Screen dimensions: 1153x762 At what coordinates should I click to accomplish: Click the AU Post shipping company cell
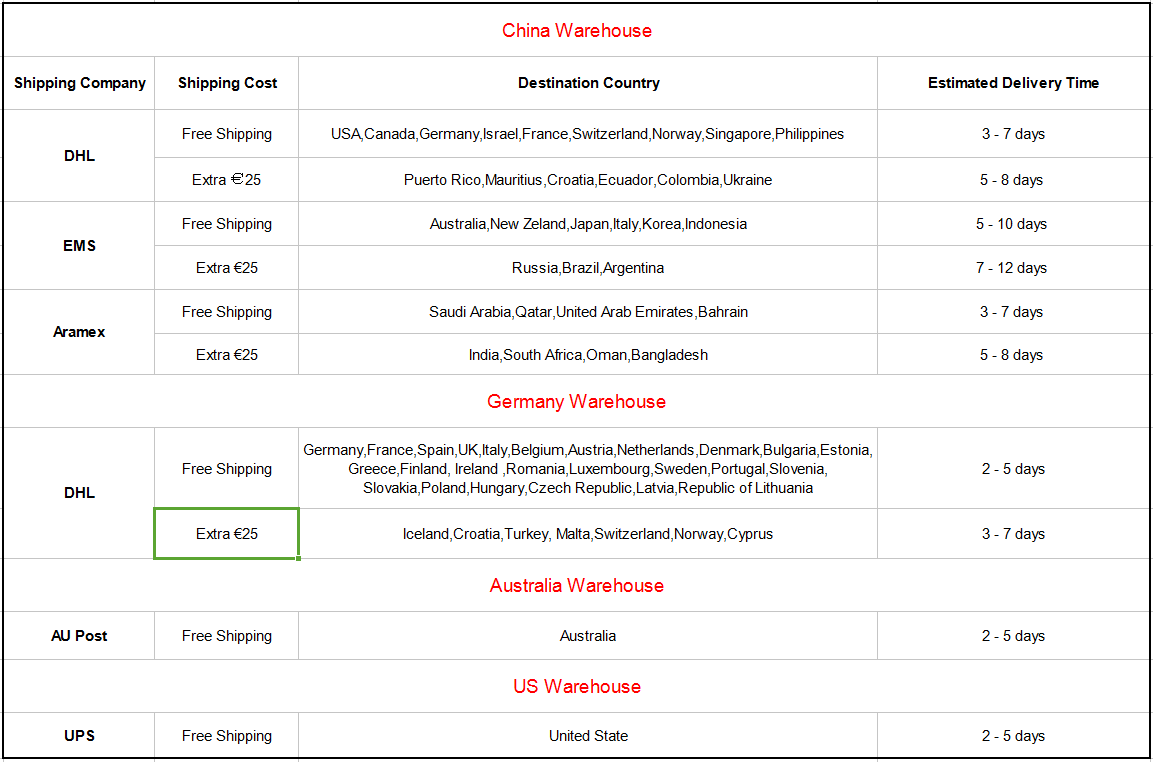coord(80,636)
